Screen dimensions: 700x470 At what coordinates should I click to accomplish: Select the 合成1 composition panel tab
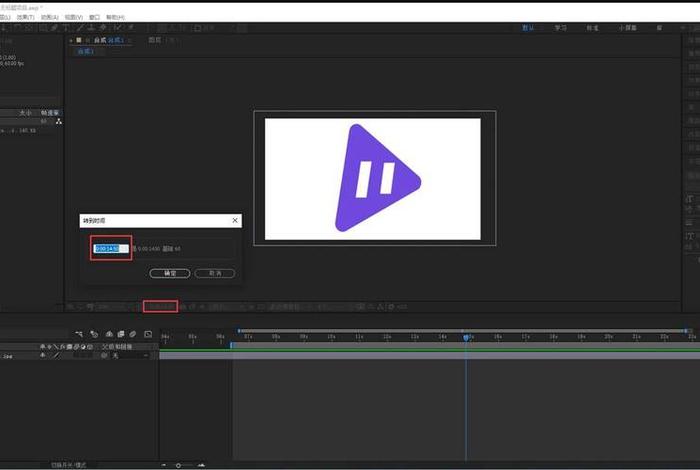108,40
